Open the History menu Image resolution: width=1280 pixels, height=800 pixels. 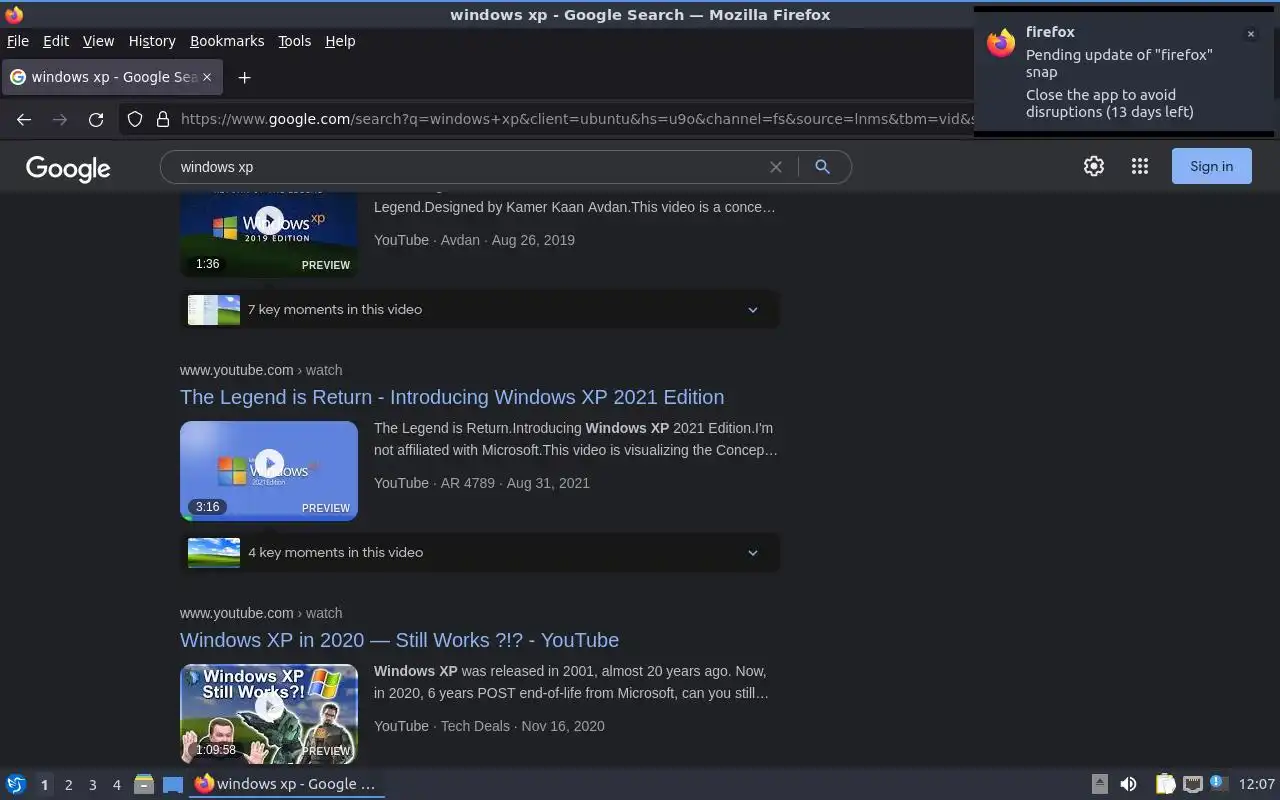click(x=152, y=41)
